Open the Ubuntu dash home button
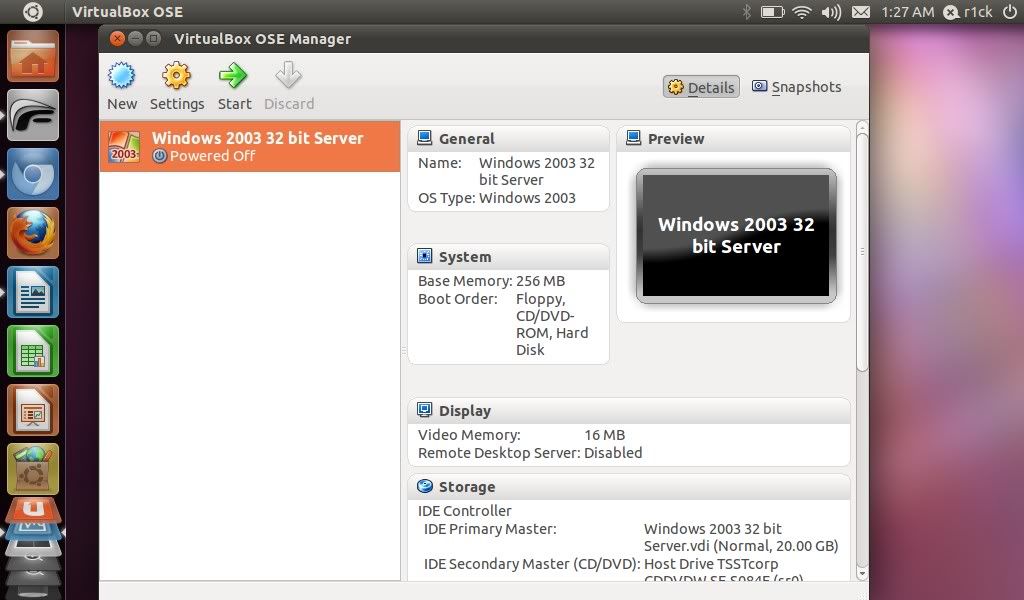This screenshot has height=600, width=1024. (33, 12)
